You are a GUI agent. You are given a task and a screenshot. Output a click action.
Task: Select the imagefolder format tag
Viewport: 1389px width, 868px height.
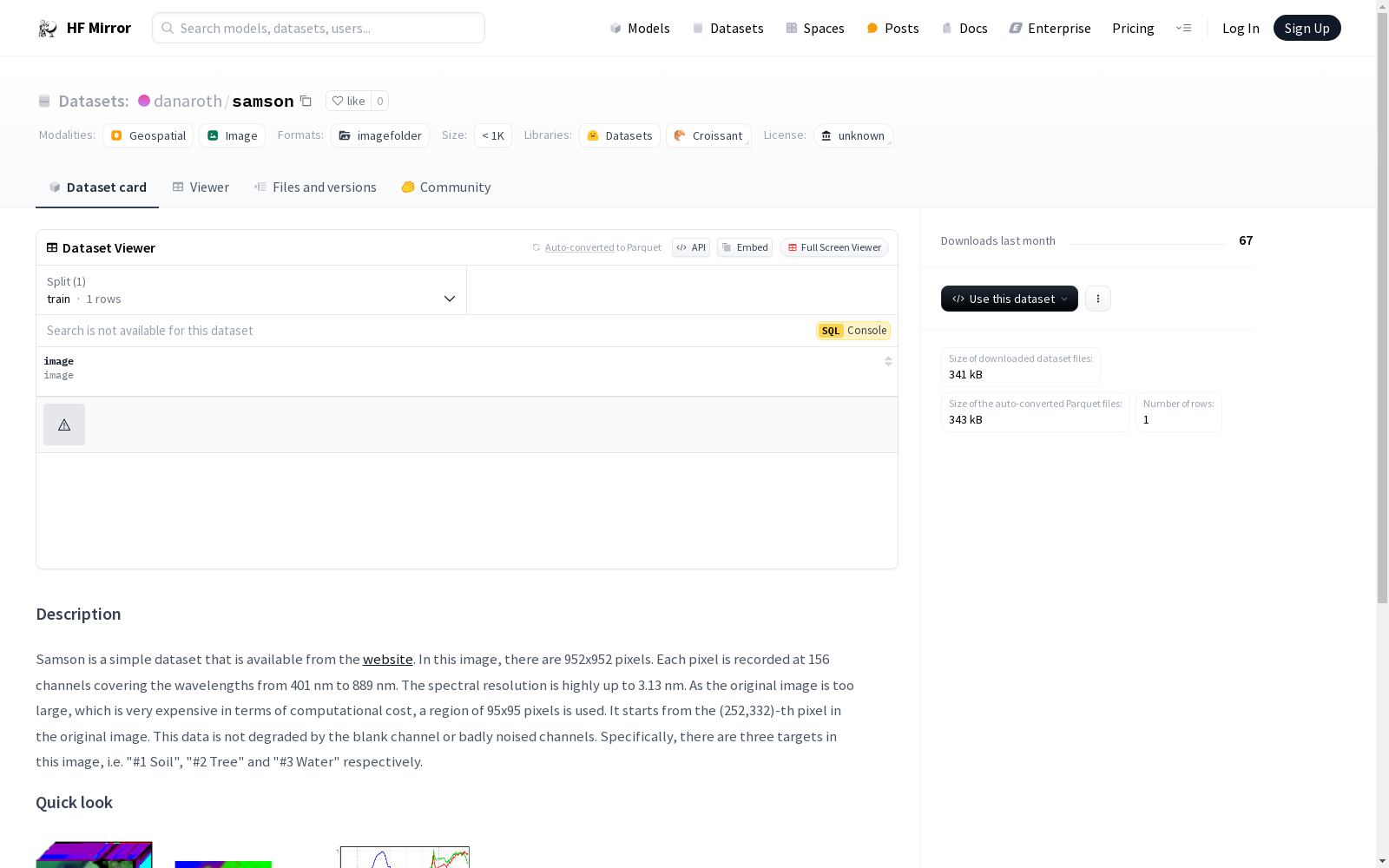[380, 135]
